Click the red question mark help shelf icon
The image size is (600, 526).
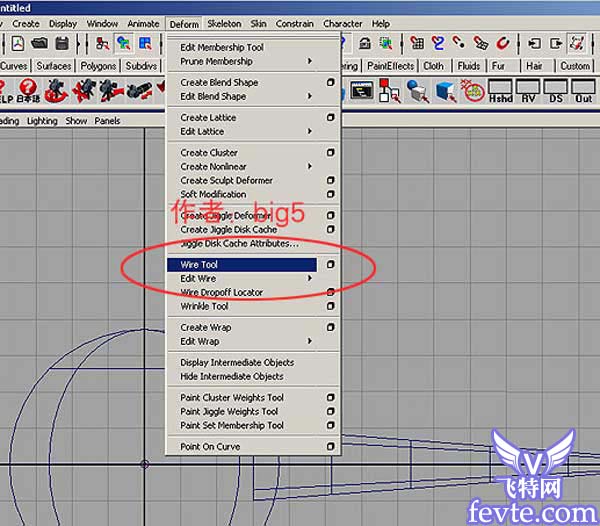(x=28, y=91)
